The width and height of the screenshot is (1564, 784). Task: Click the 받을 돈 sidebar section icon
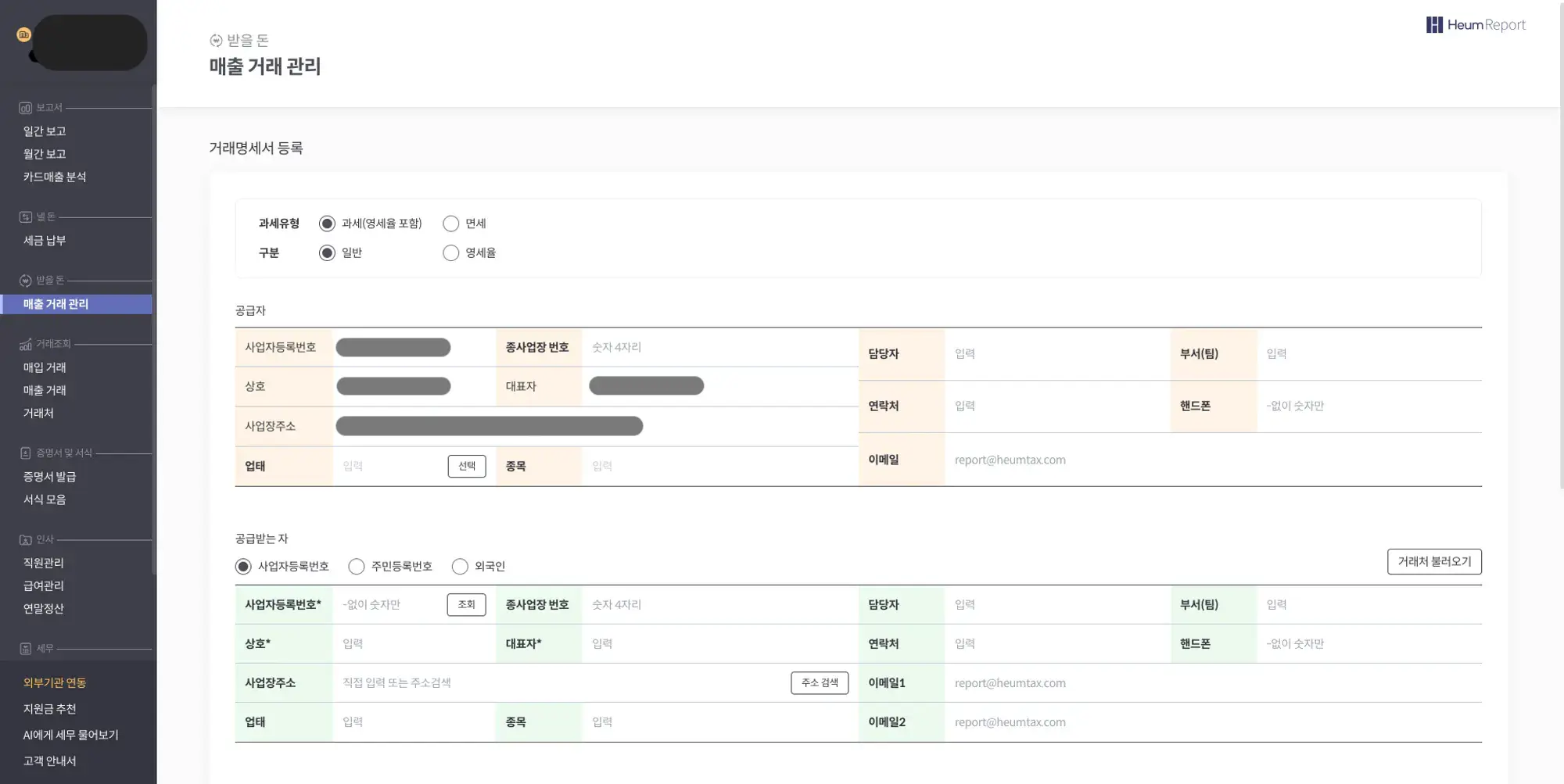(25, 281)
